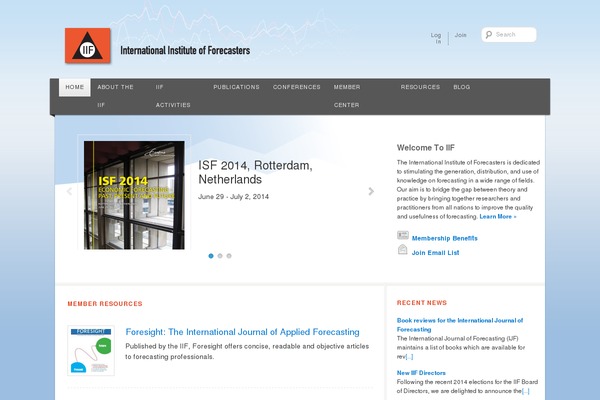Advance slider with right arrow

(371, 191)
